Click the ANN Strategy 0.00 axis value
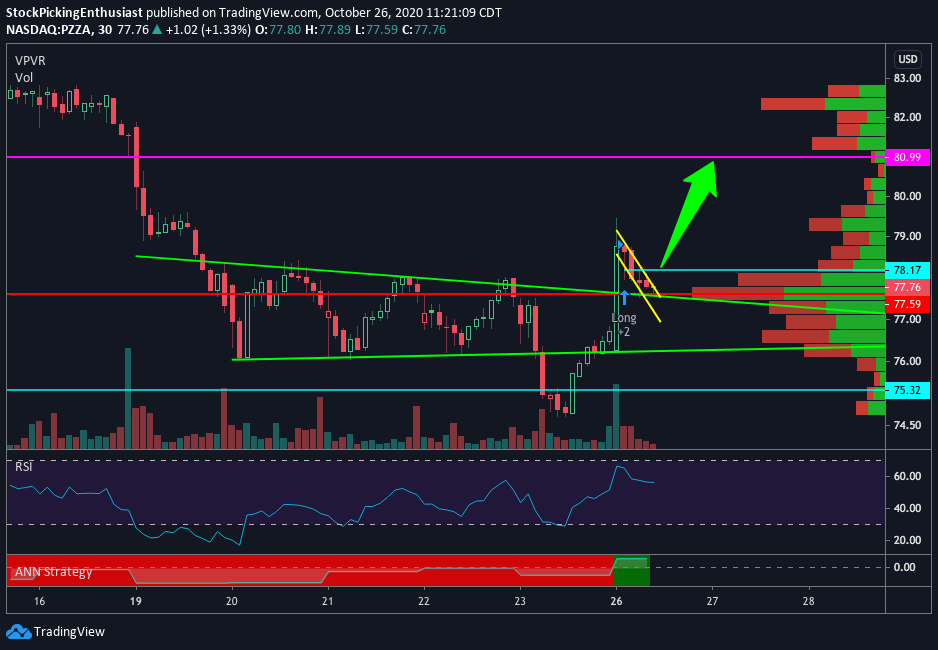The height and width of the screenshot is (650, 938). point(904,567)
